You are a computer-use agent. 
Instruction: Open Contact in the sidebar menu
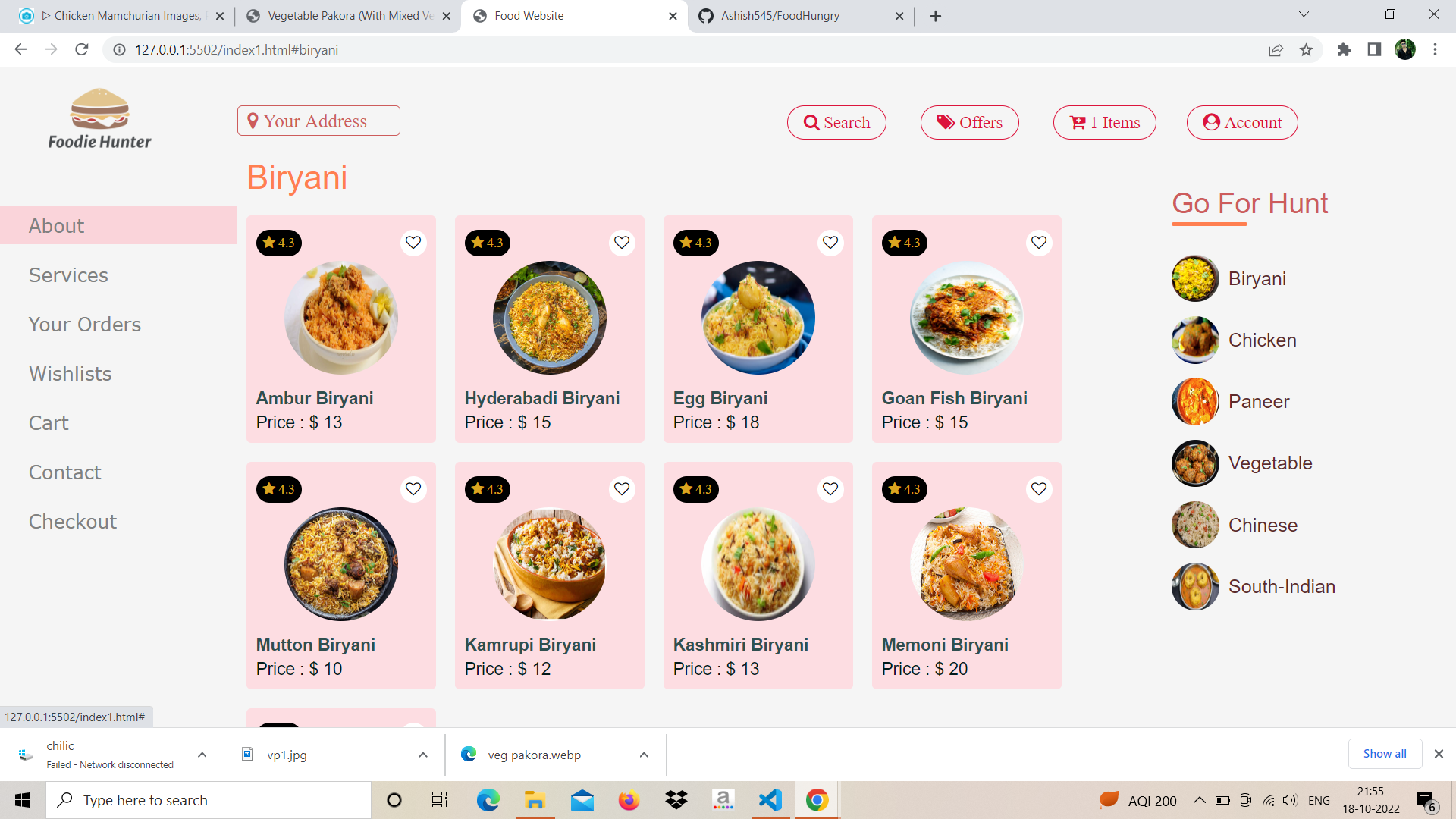64,472
